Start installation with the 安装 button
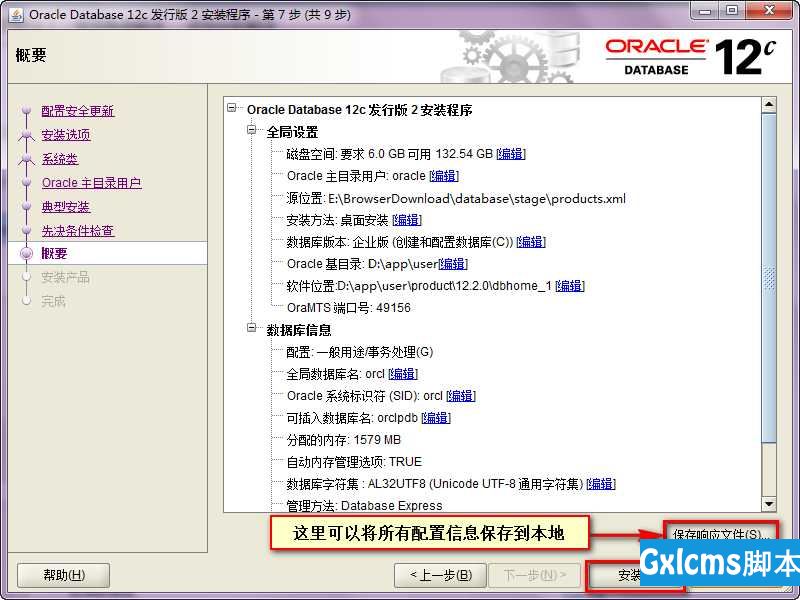This screenshot has height=600, width=800. [x=630, y=576]
